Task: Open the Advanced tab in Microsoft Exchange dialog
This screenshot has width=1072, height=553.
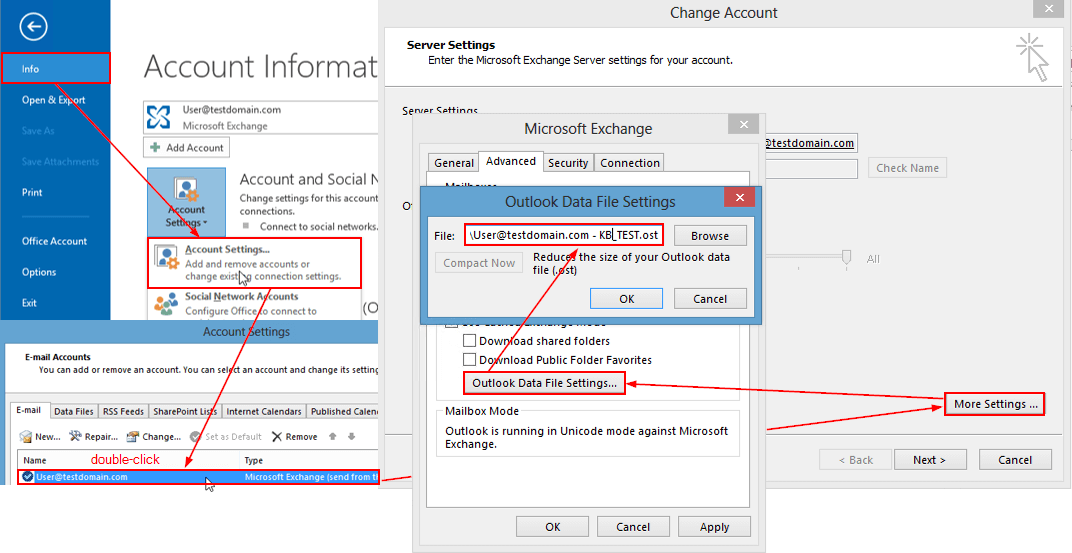Action: coord(511,161)
